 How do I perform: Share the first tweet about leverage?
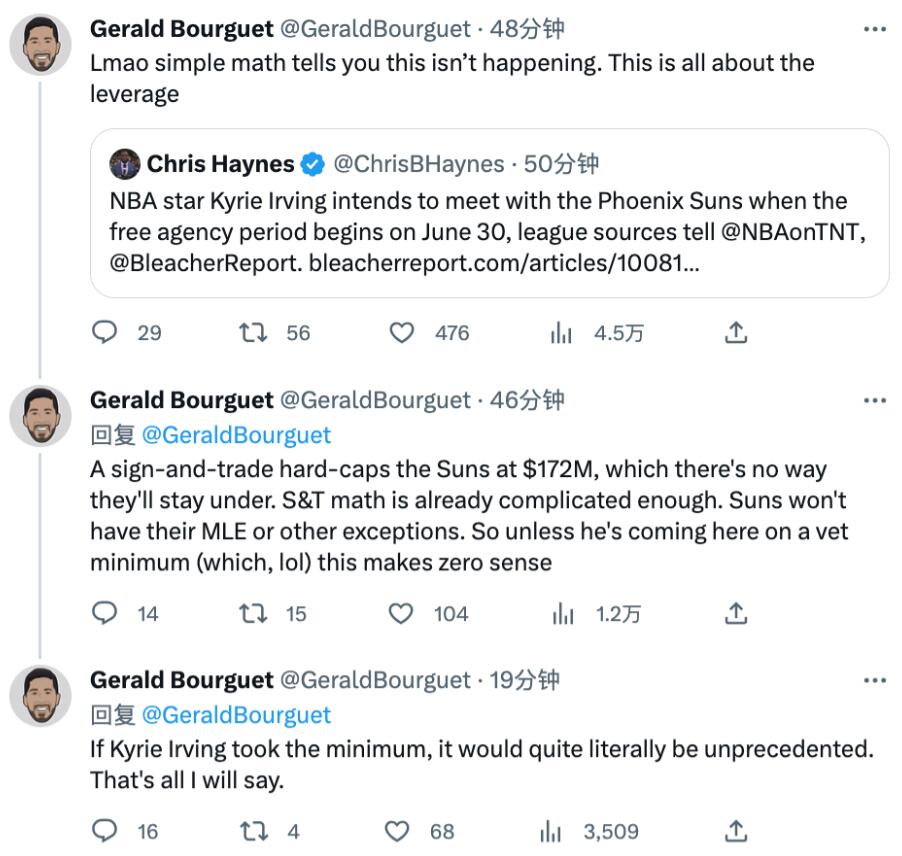[736, 332]
